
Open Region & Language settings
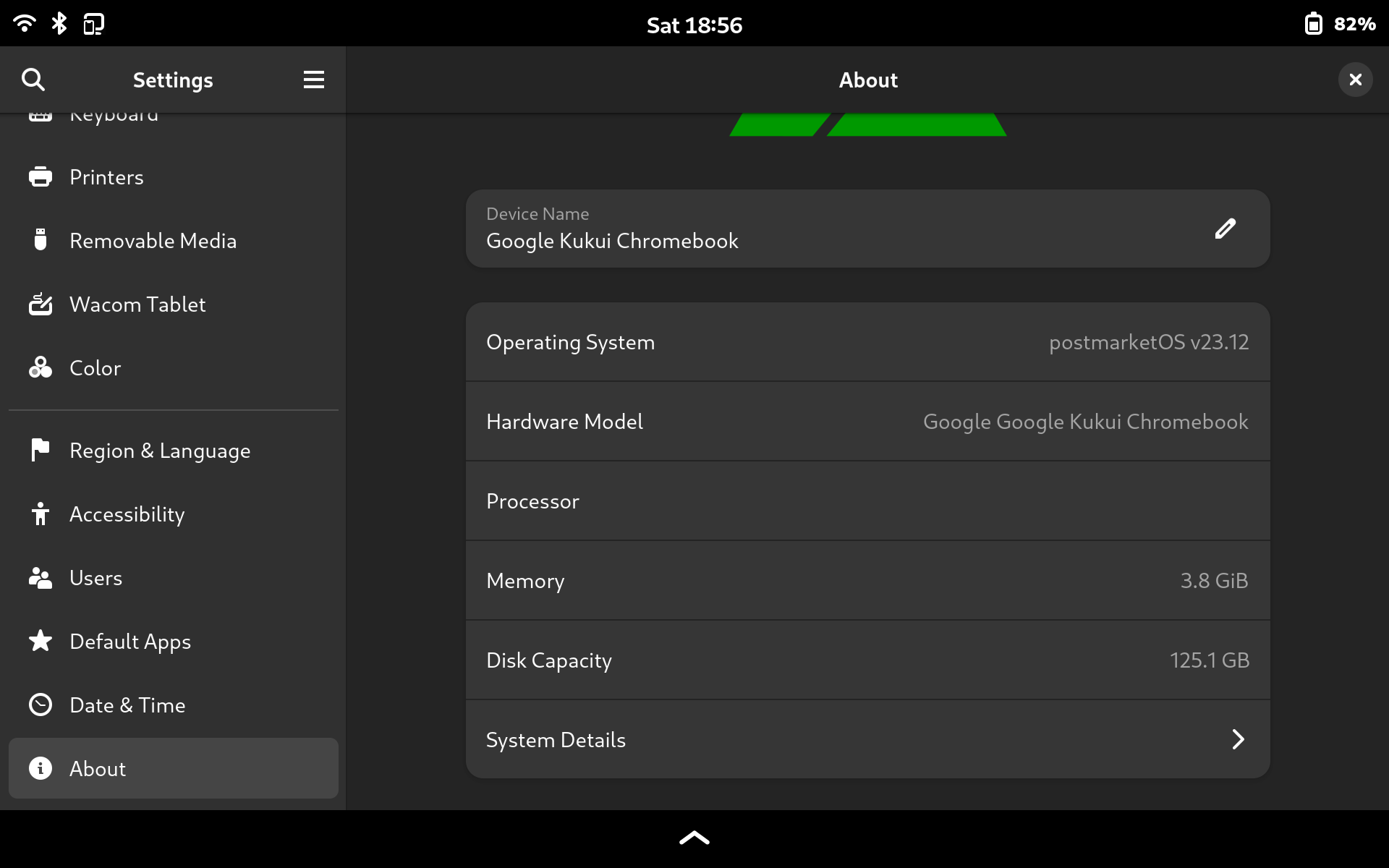coord(160,451)
